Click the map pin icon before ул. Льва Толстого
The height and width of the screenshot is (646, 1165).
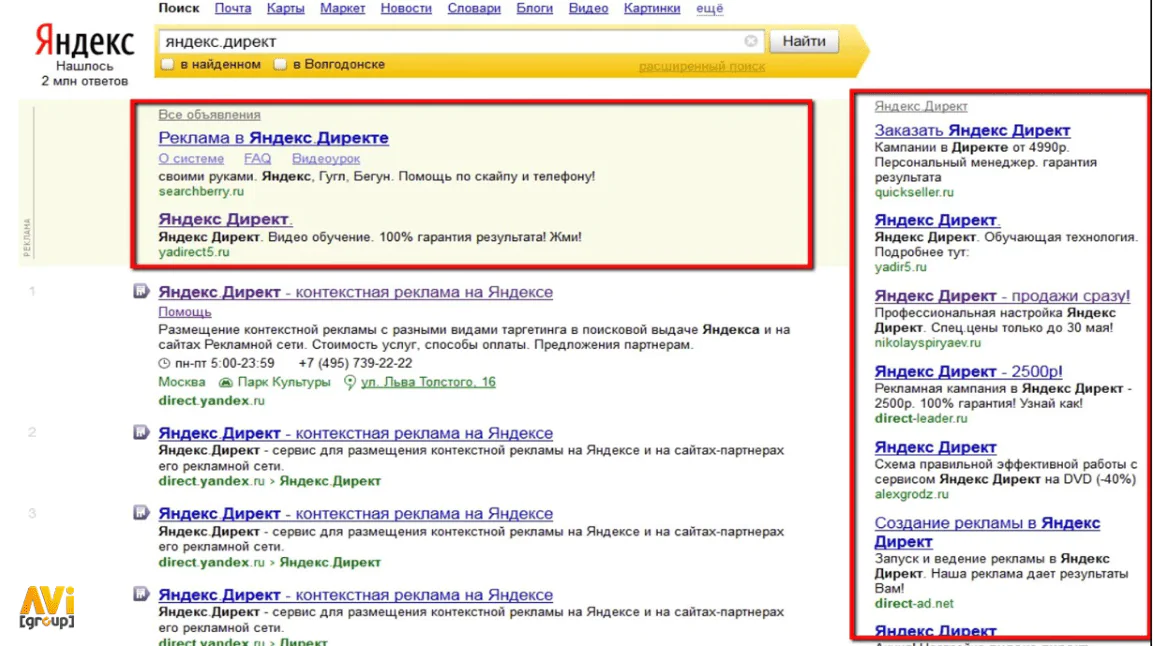tap(350, 382)
